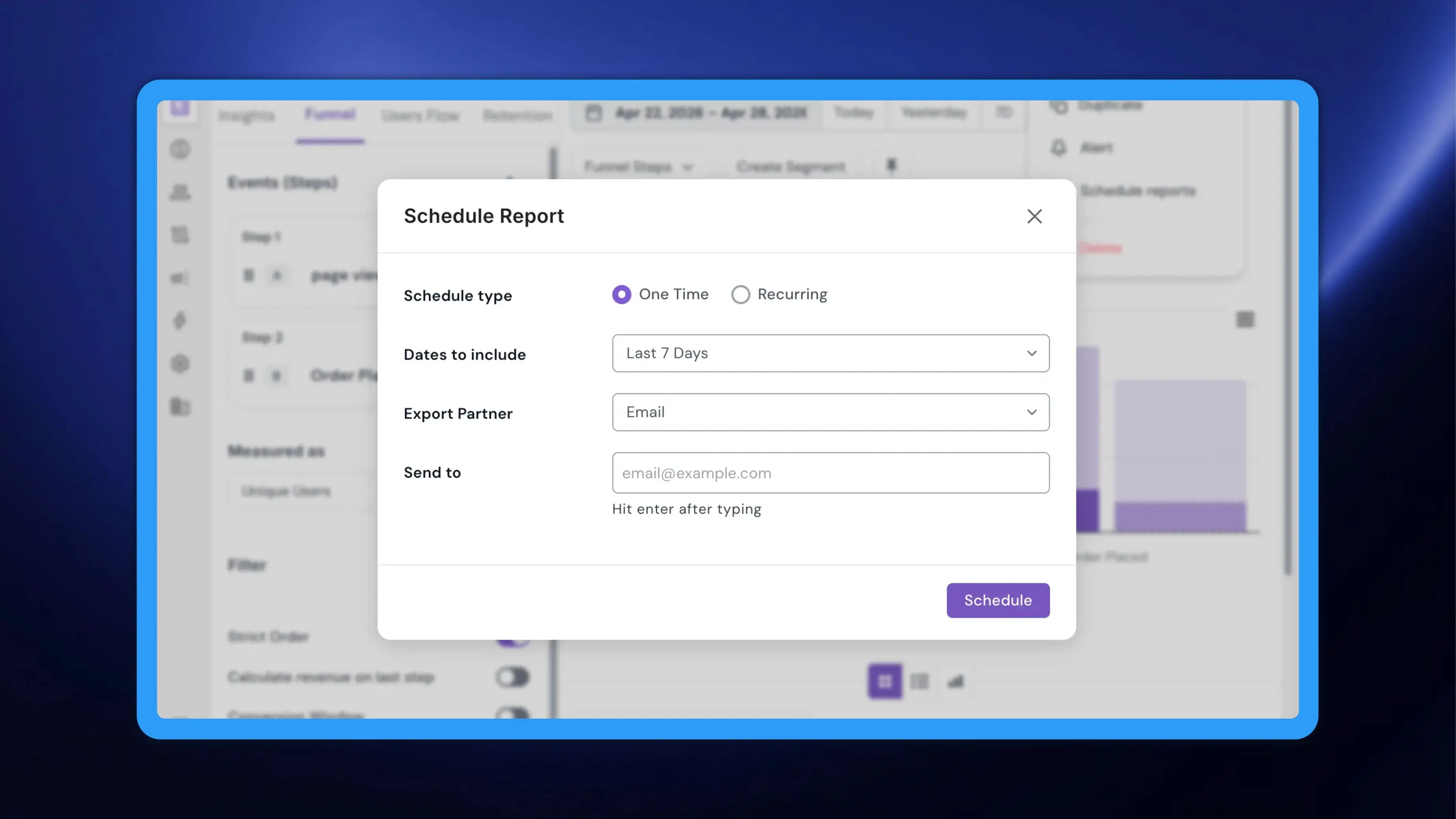Click Create Segment in background
This screenshot has width=1456, height=819.
tap(791, 167)
